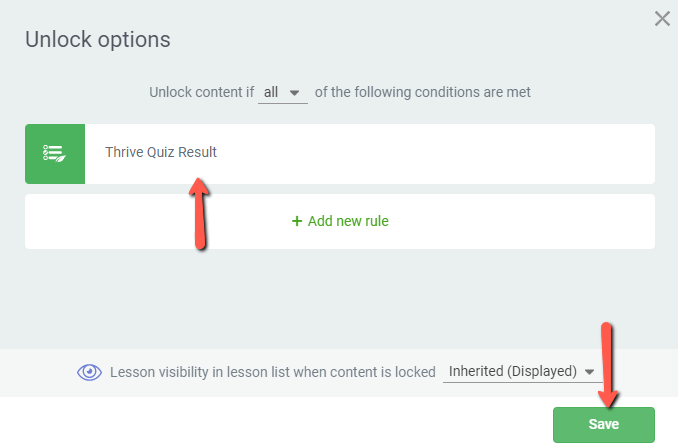Click the red arrow pointing at Thrive Quiz Result
Image resolution: width=678 pixels, height=448 pixels.
pos(199,214)
